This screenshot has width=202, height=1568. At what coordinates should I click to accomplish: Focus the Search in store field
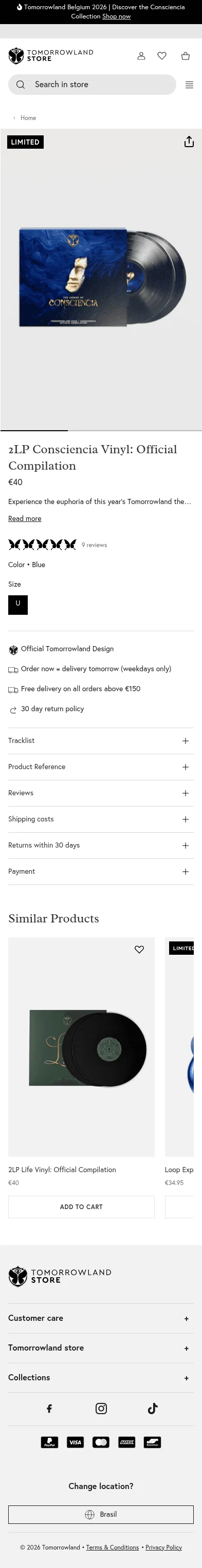point(92,85)
